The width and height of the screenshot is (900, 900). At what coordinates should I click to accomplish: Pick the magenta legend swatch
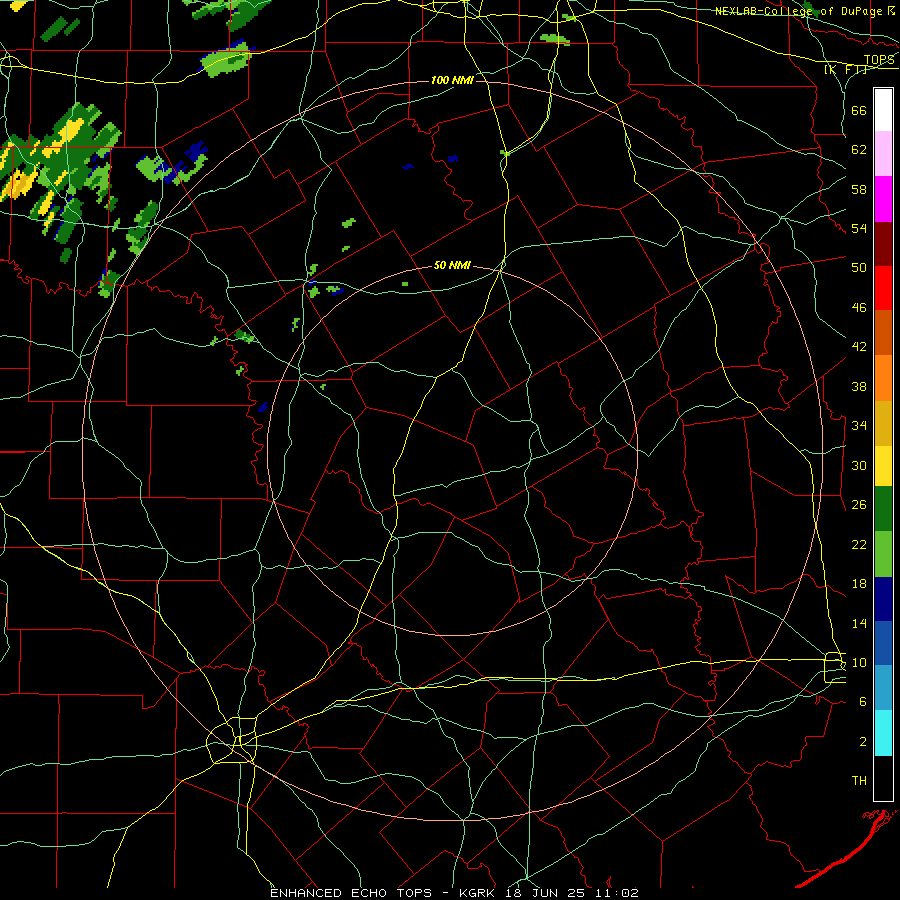click(883, 199)
